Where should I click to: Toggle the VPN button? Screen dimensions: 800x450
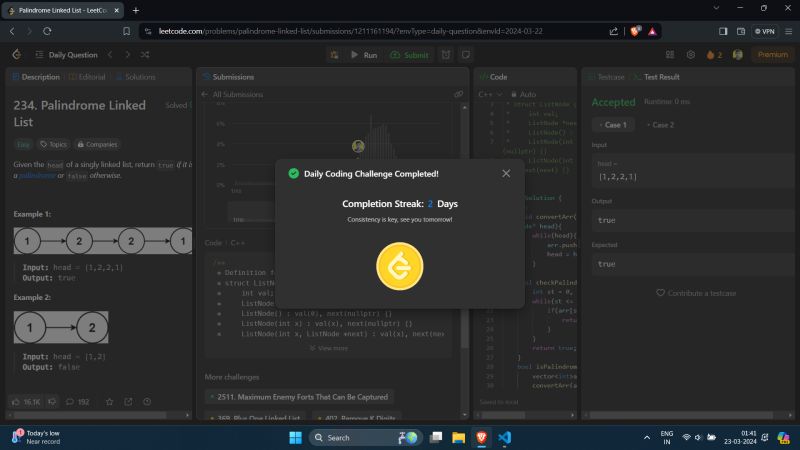point(765,31)
